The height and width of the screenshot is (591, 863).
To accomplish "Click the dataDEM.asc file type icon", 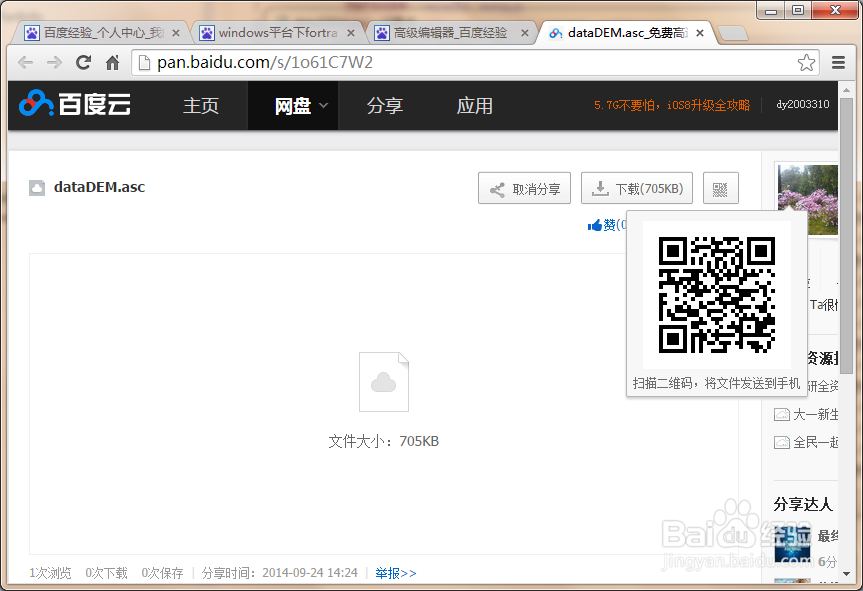I will pos(37,188).
